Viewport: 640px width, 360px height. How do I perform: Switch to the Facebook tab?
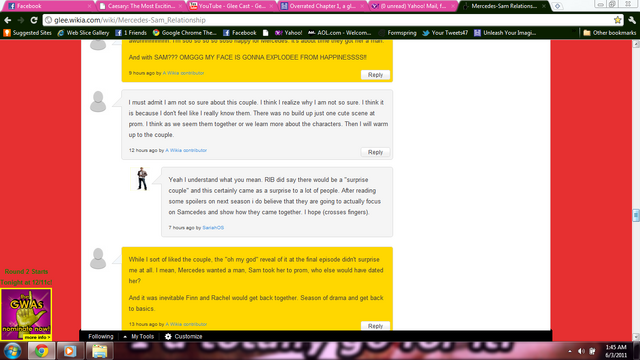48,6
